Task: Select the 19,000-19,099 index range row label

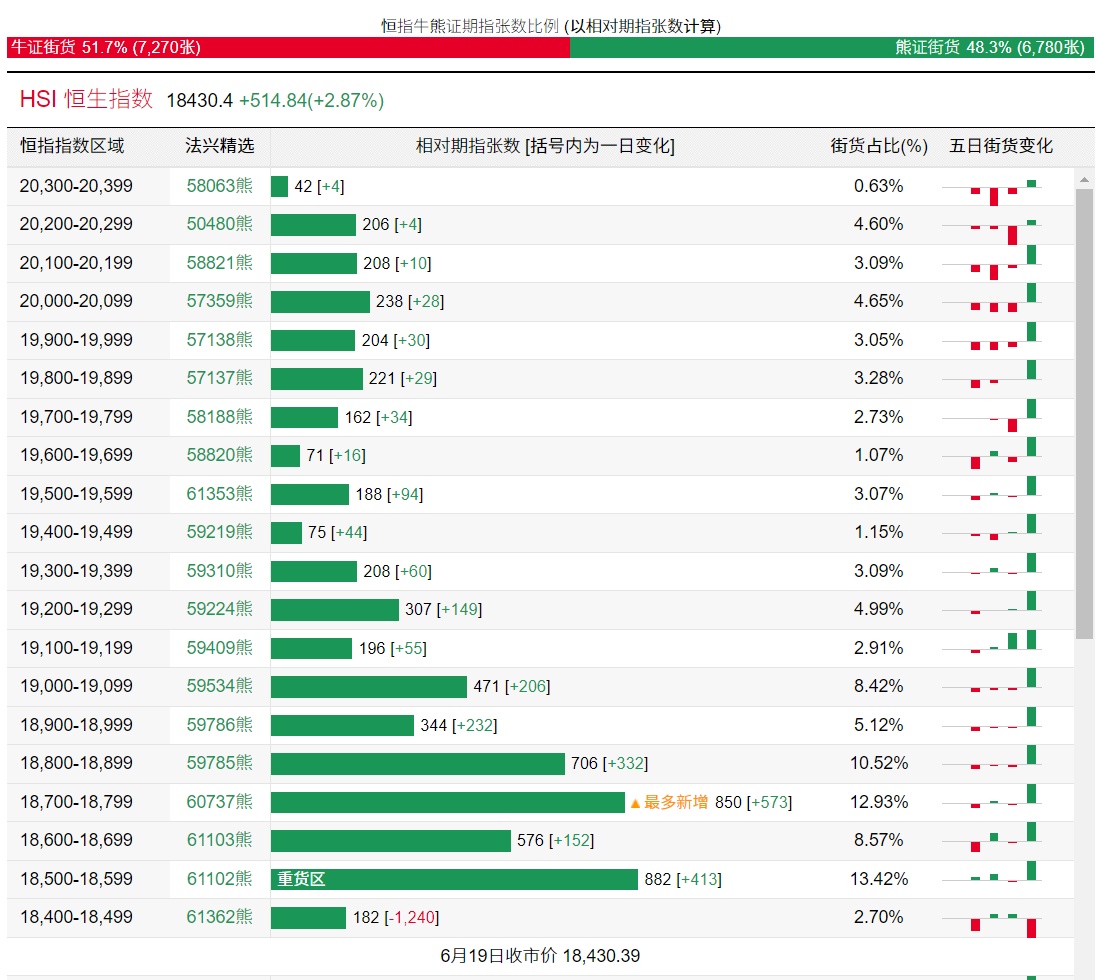Action: click(76, 686)
